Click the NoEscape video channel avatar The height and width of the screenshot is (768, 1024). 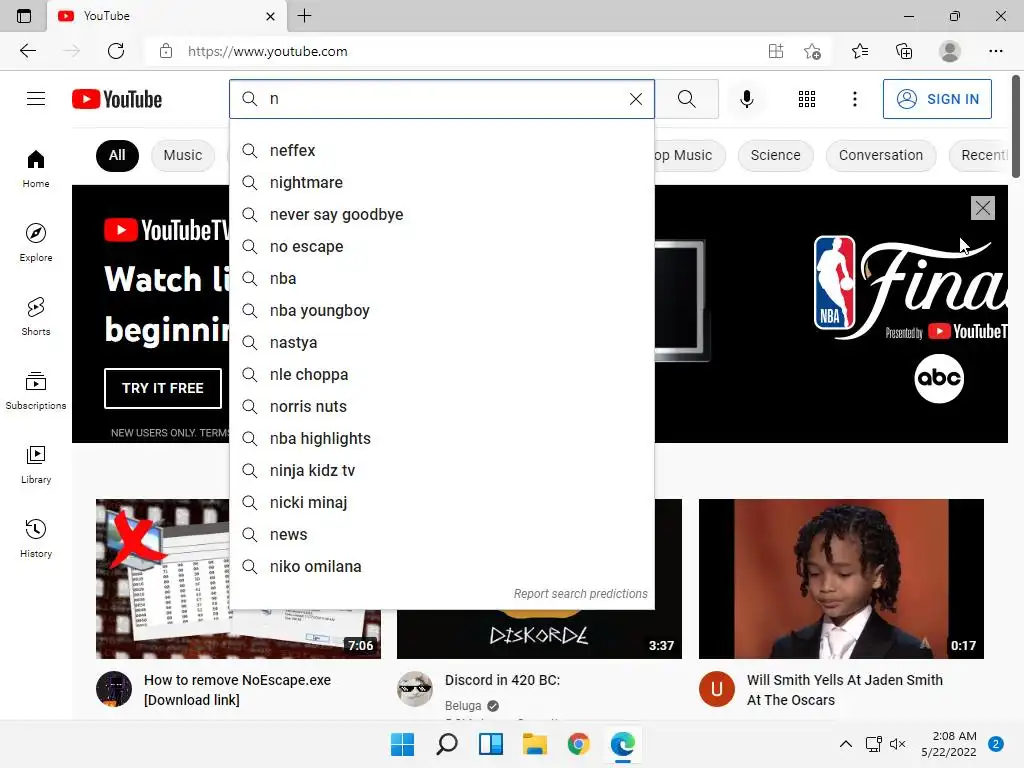pos(114,689)
